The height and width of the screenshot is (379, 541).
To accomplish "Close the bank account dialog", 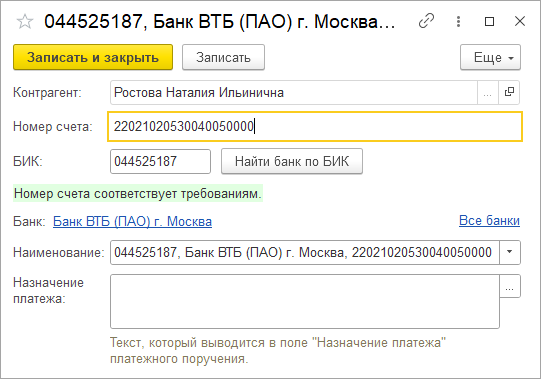I will [x=520, y=21].
